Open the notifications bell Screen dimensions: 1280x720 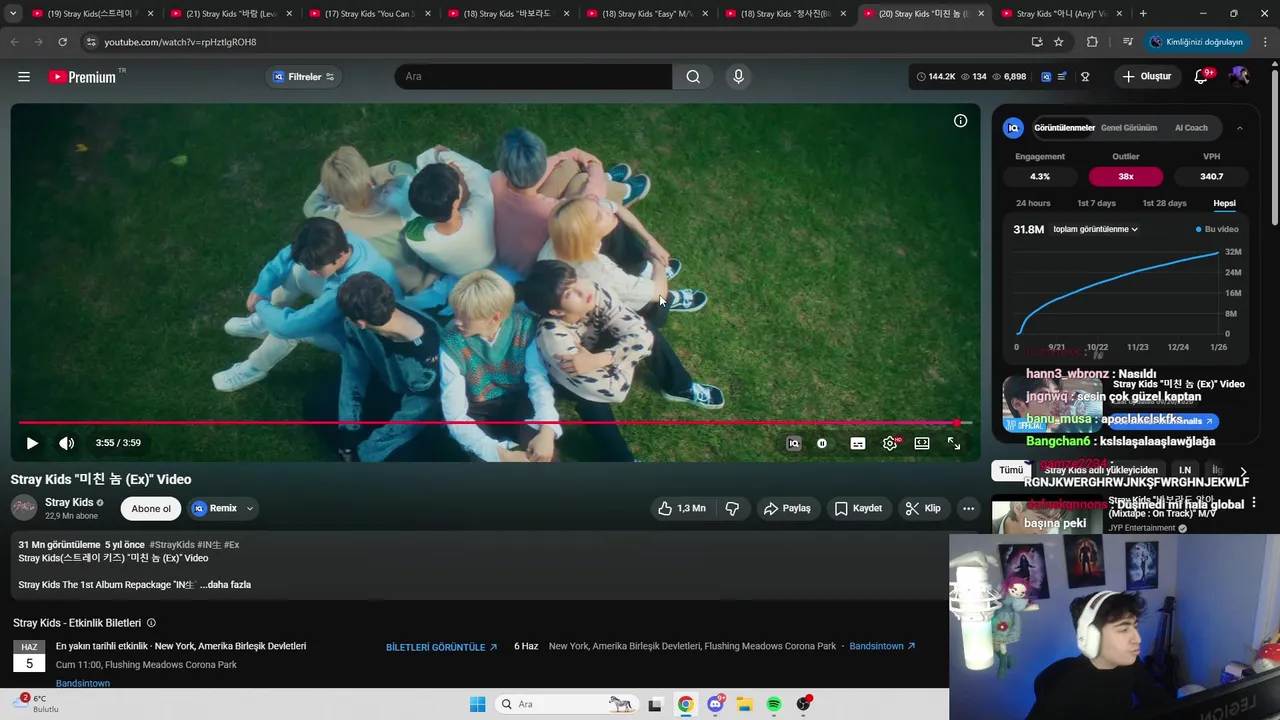pyautogui.click(x=1201, y=77)
